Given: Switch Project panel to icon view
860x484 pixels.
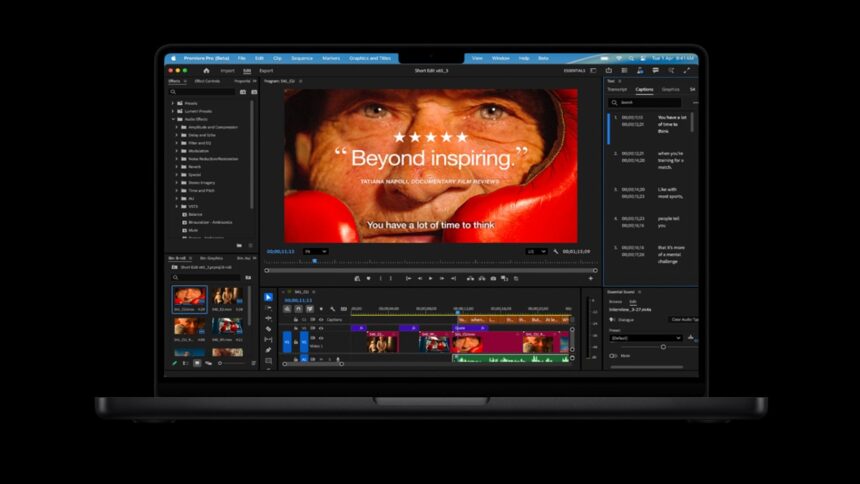Looking at the screenshot, I should (x=197, y=363).
